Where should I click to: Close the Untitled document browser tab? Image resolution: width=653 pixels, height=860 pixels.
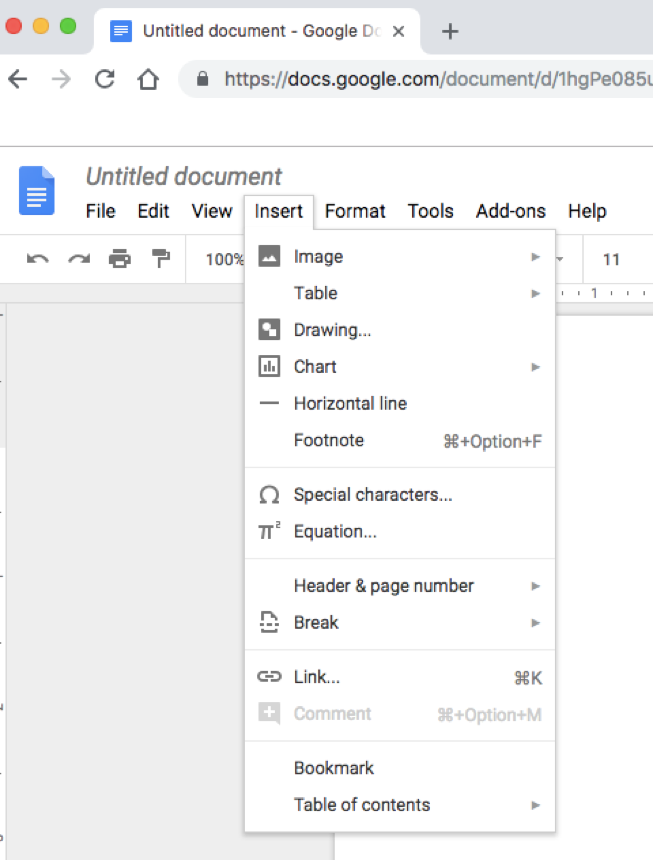[x=399, y=31]
